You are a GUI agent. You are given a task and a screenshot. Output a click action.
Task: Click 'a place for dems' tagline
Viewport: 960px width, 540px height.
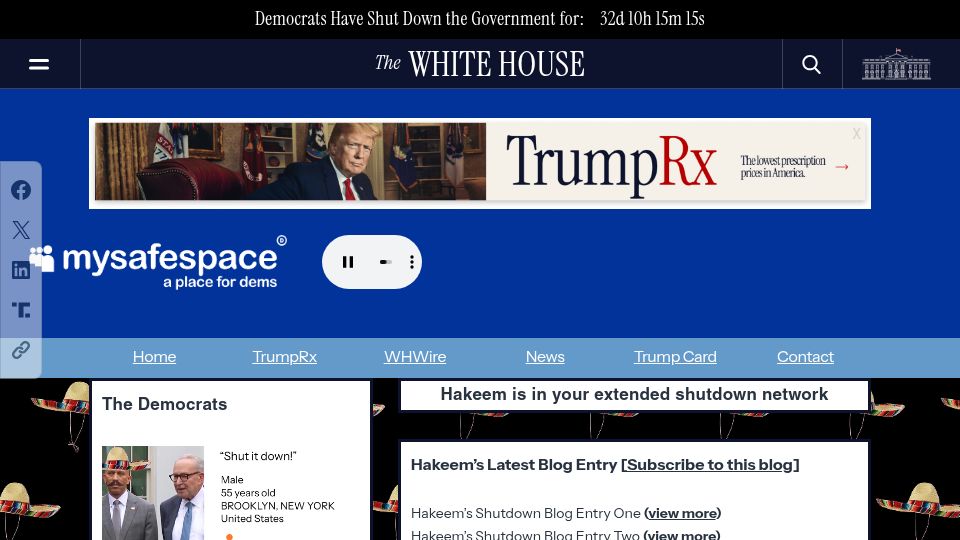pyautogui.click(x=220, y=282)
